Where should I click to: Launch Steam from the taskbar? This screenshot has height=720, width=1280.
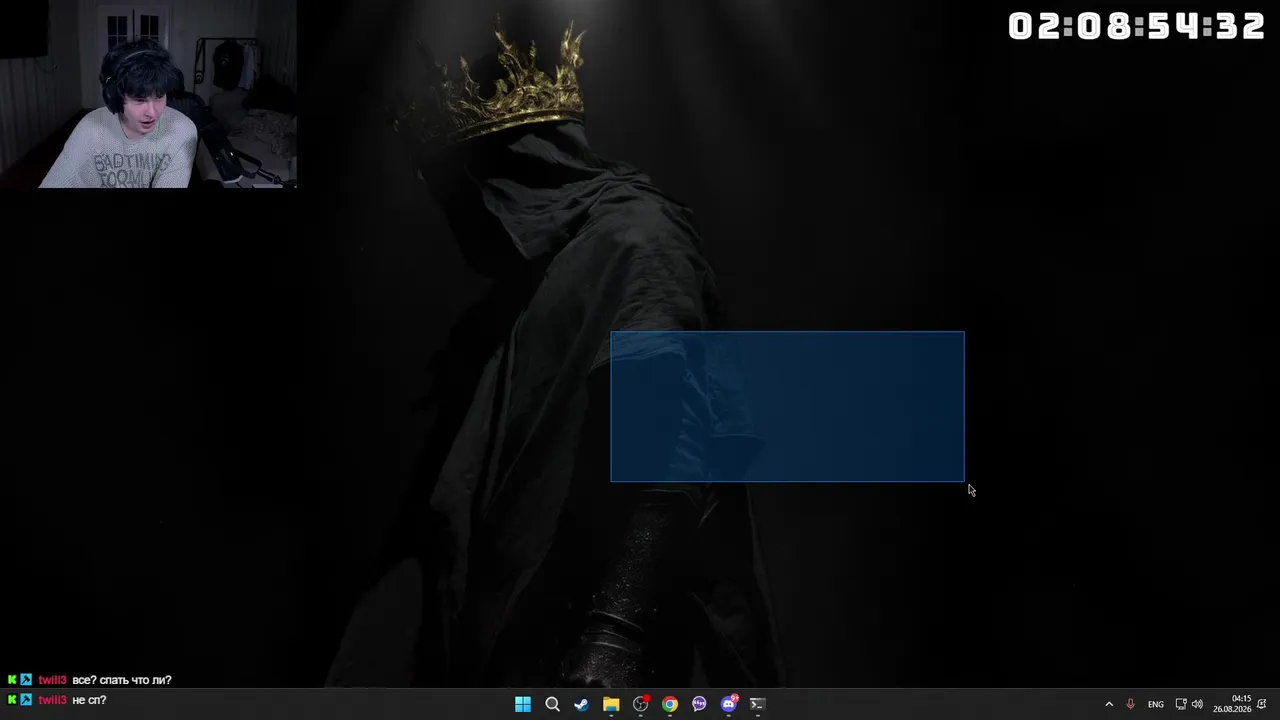click(x=581, y=704)
